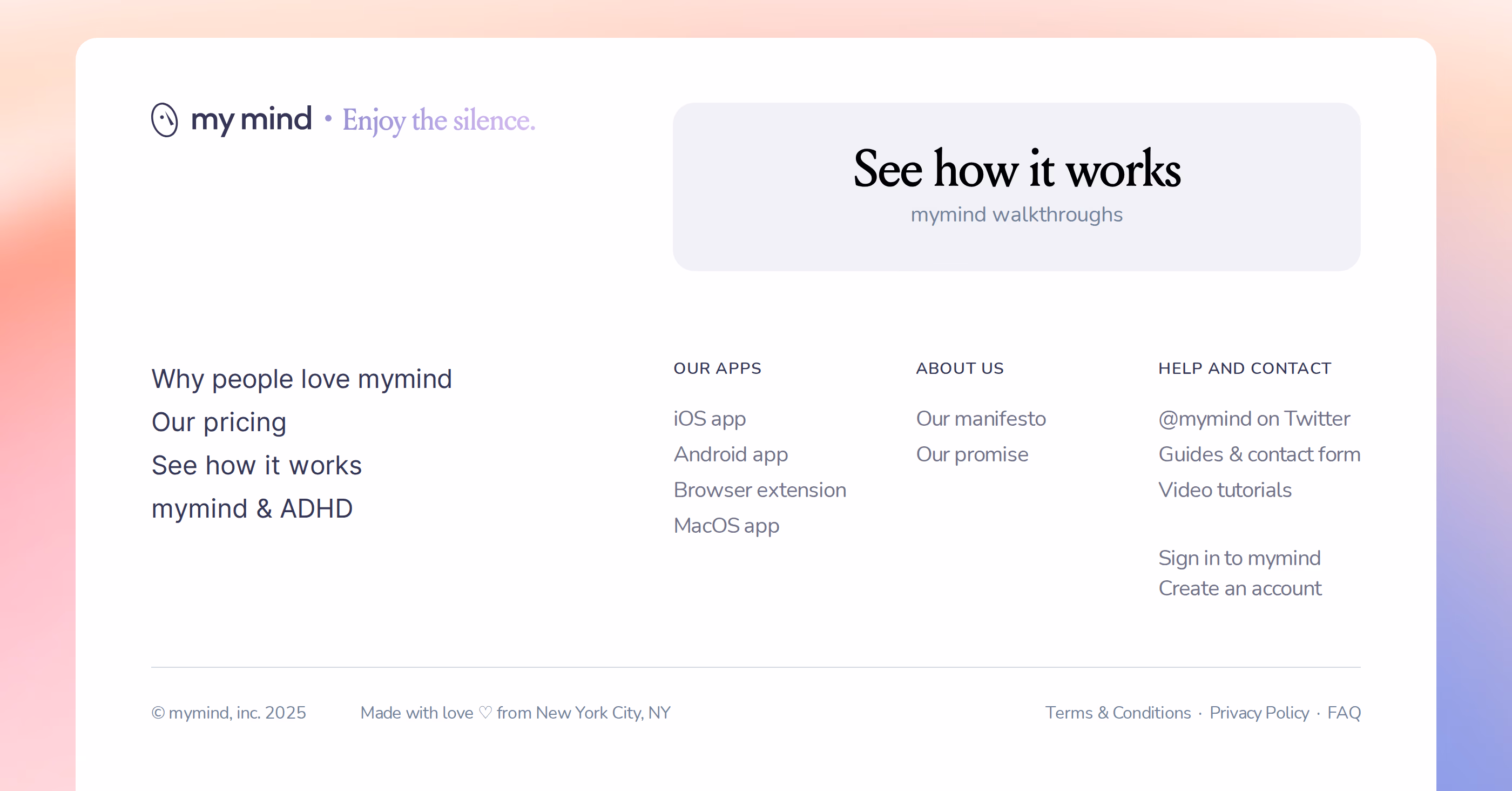Click the "Enjoy the silence." tagline

click(439, 120)
